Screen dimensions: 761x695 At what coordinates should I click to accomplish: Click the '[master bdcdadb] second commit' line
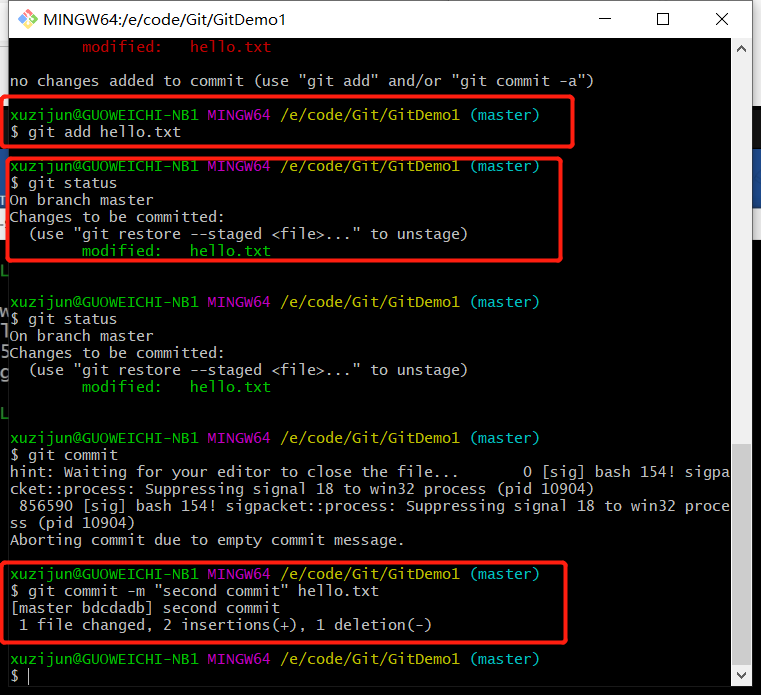145,608
